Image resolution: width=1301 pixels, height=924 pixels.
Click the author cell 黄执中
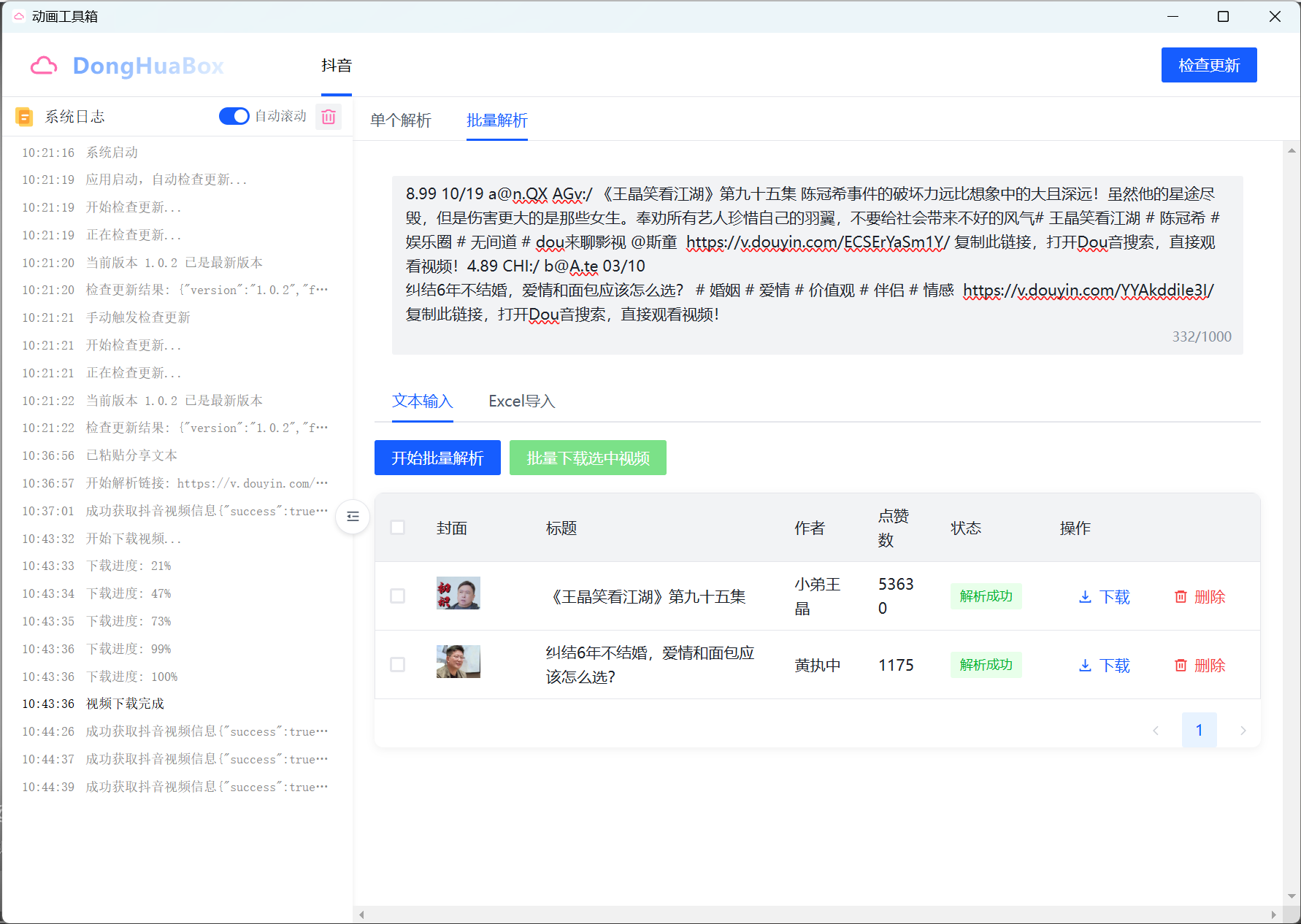tap(818, 666)
